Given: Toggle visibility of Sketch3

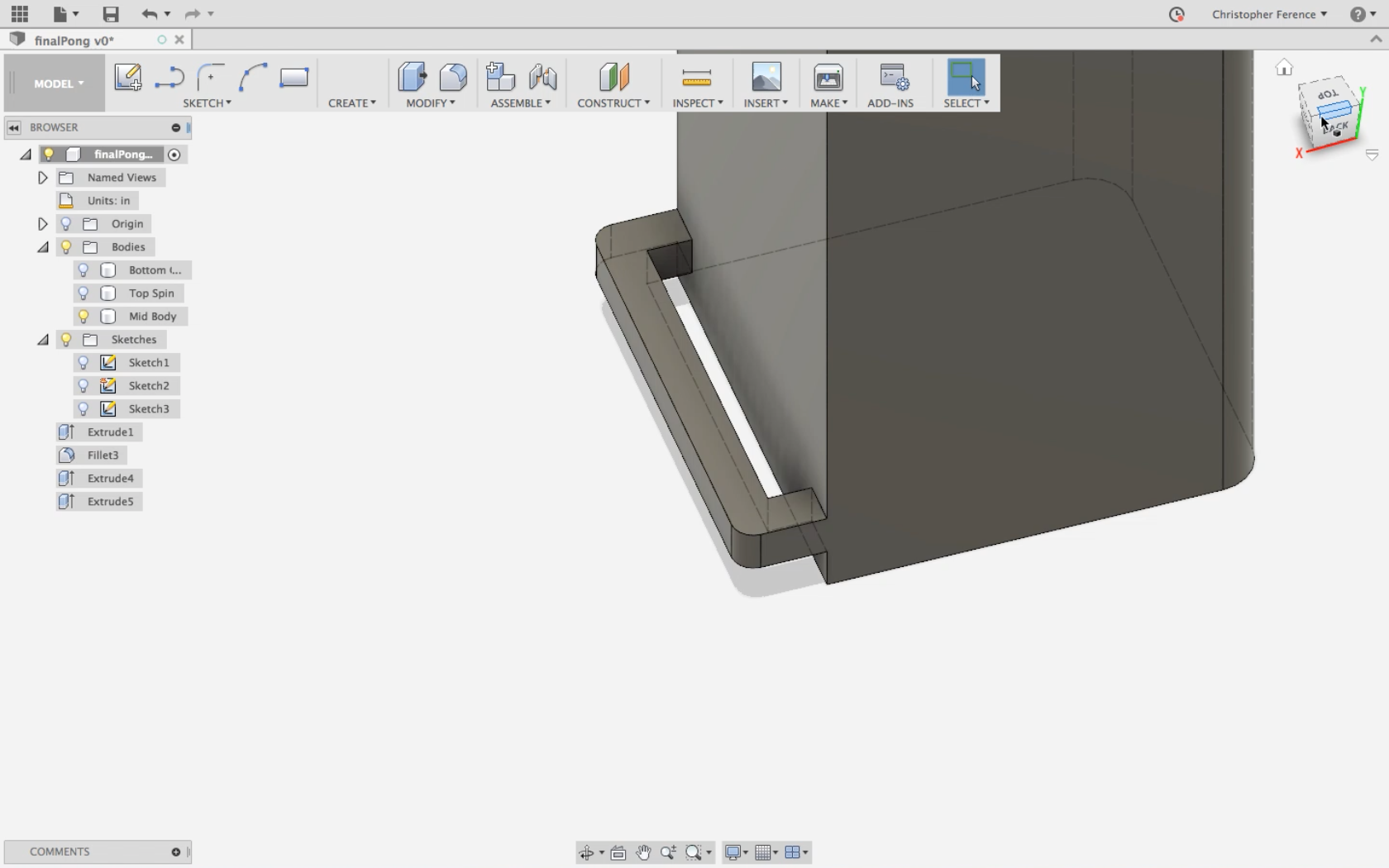Looking at the screenshot, I should click(x=84, y=409).
